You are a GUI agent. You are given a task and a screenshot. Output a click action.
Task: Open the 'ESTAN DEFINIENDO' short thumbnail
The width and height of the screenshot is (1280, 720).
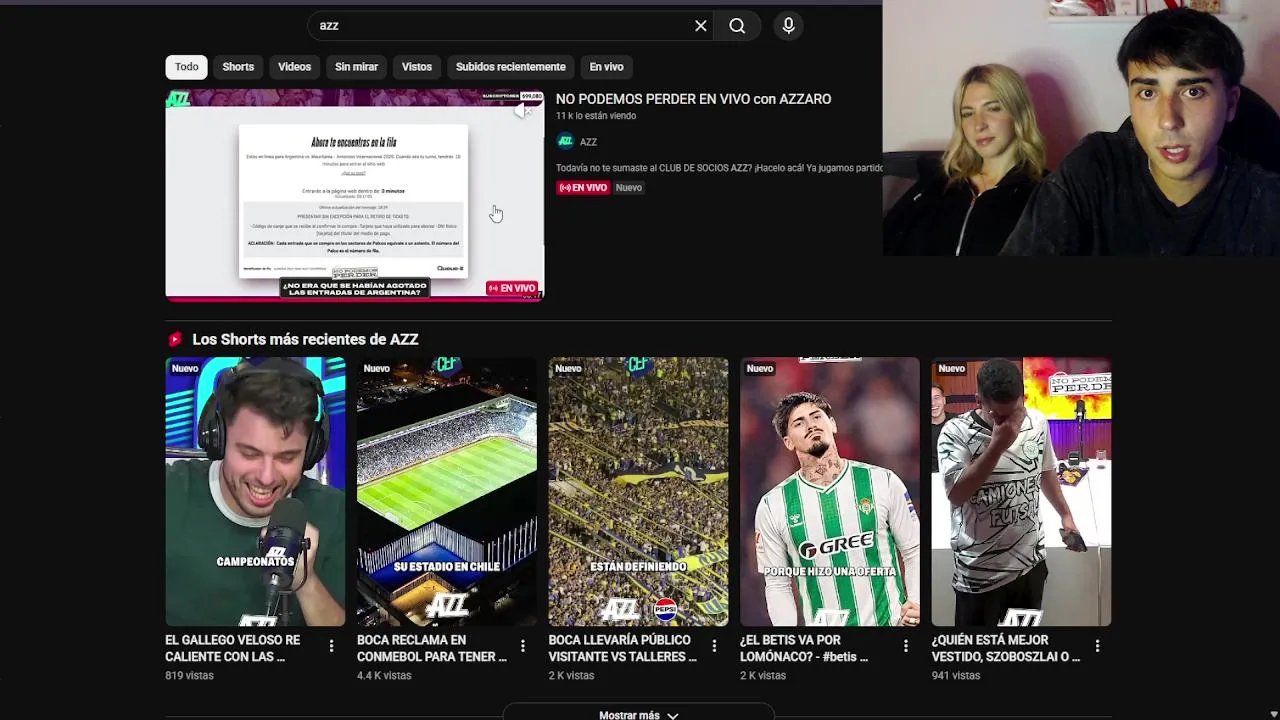(638, 492)
